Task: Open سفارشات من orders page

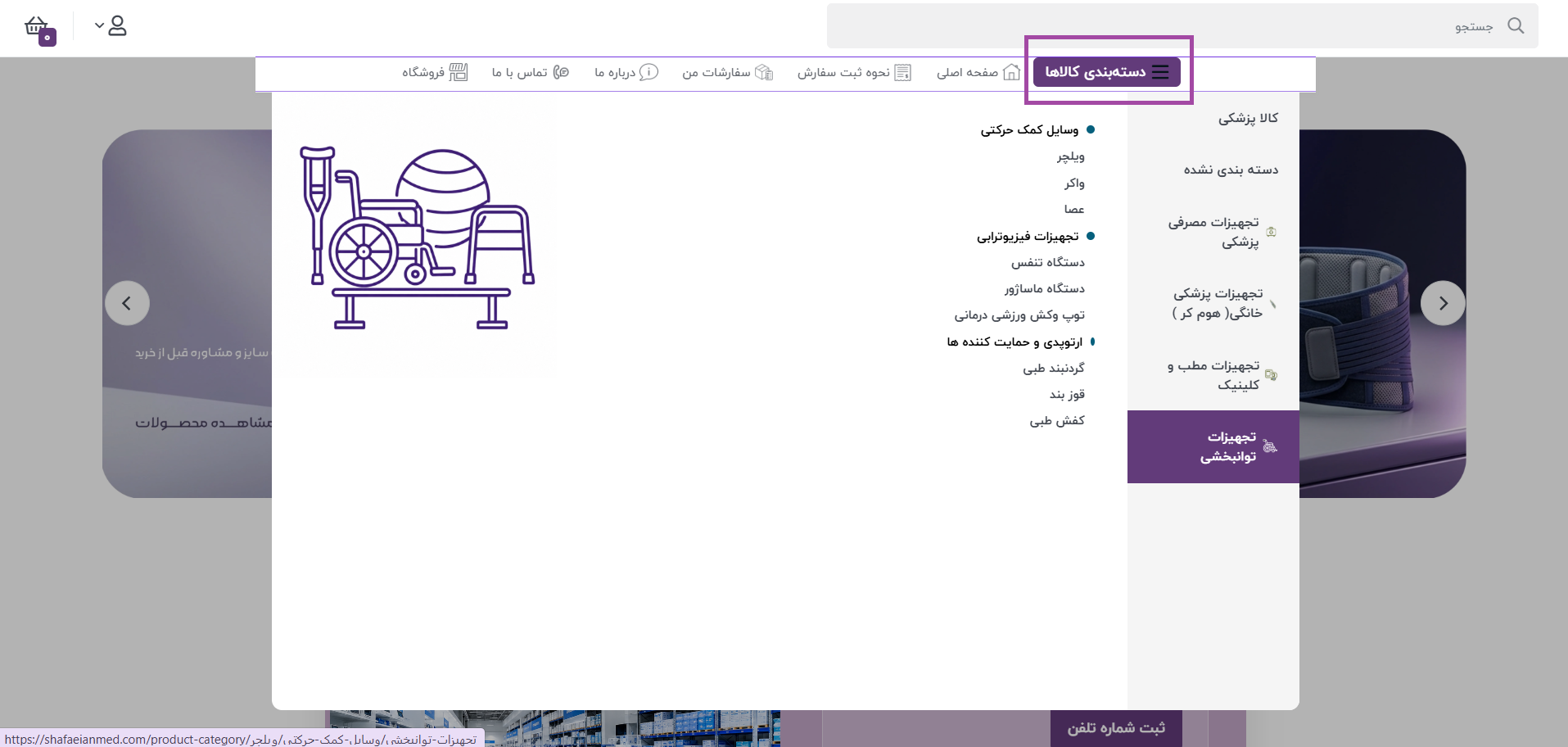Action: click(716, 72)
